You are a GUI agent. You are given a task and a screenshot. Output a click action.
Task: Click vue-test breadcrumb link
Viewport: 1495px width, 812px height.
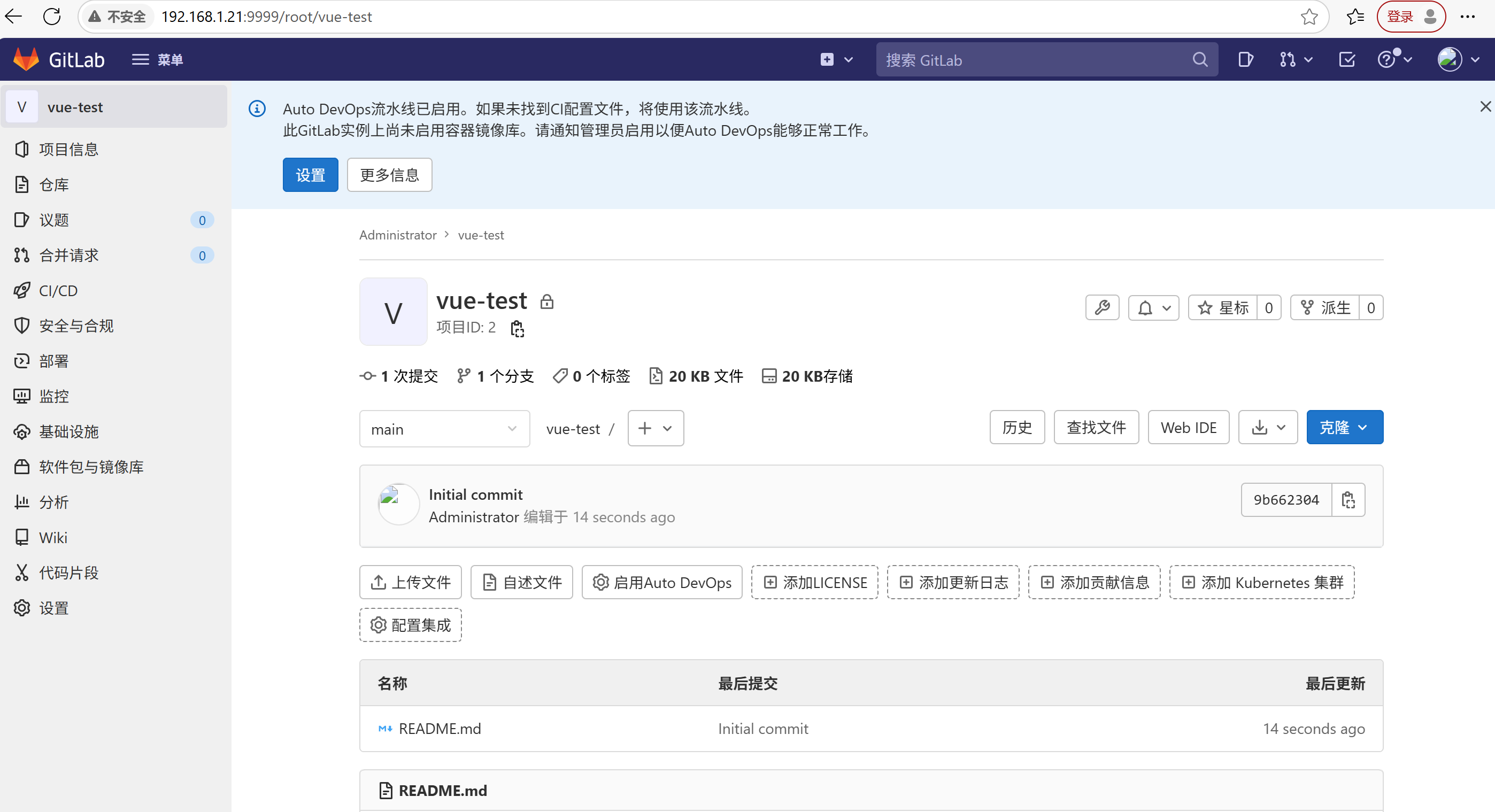(481, 235)
